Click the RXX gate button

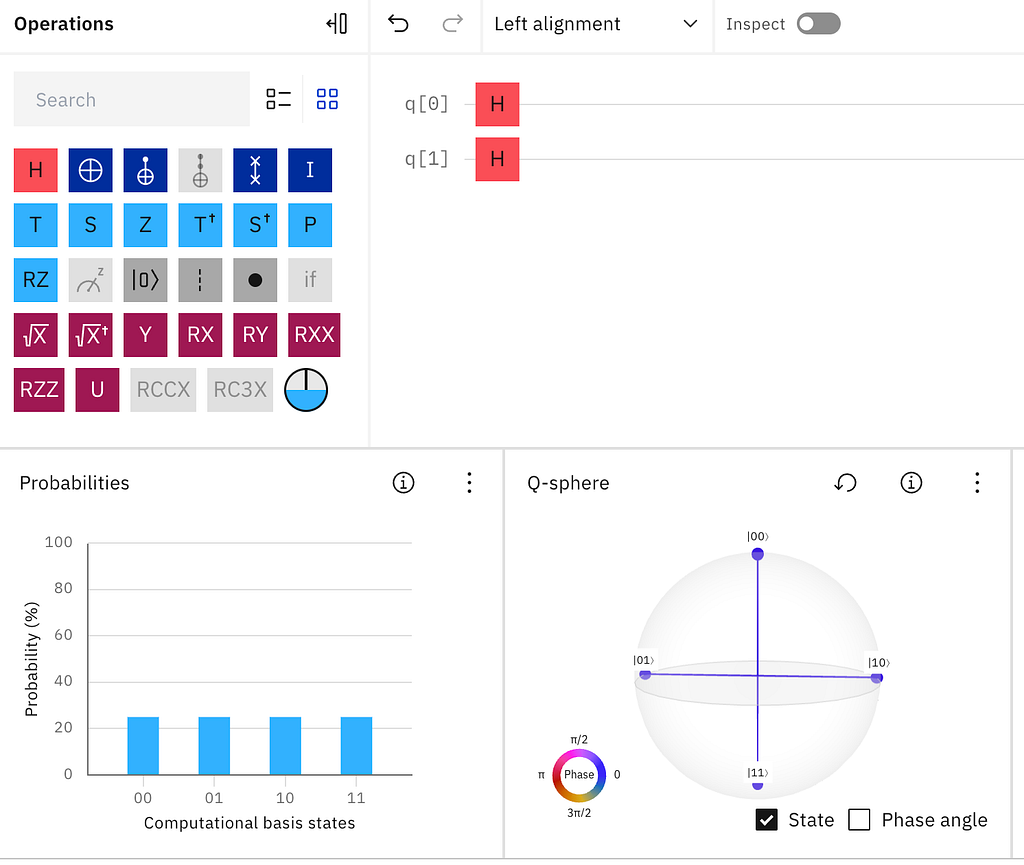coord(314,335)
